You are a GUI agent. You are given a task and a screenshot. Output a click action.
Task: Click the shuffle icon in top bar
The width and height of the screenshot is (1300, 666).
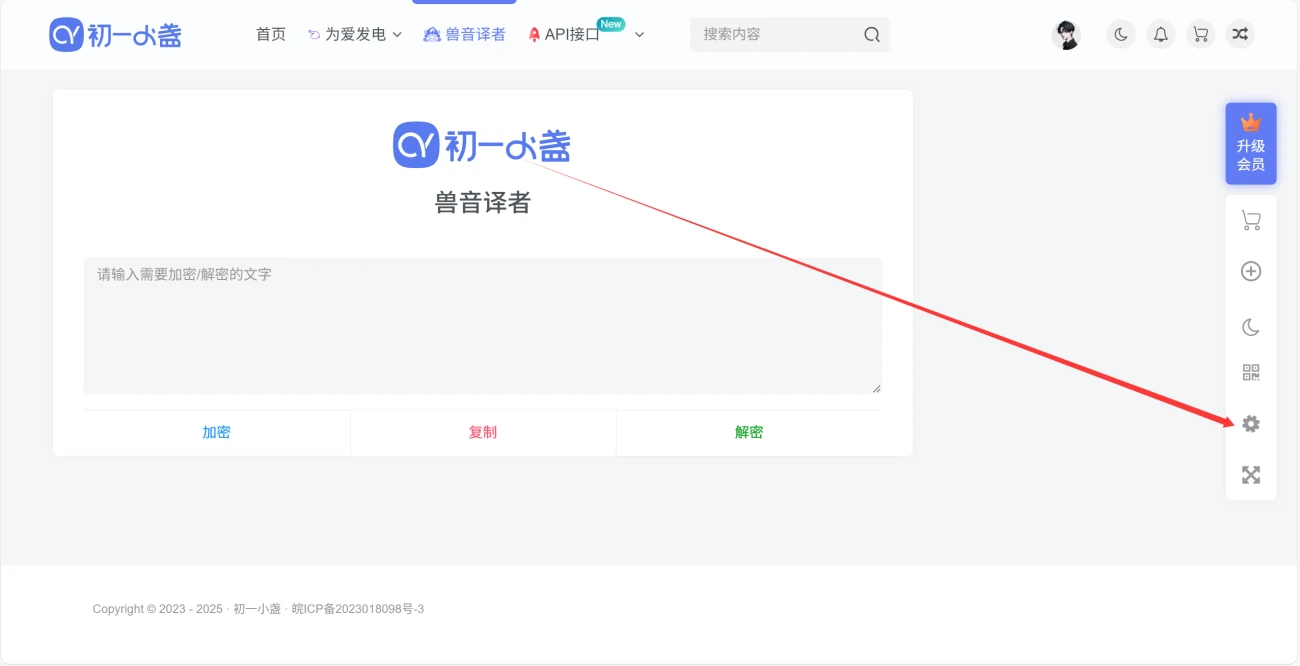coord(1240,35)
